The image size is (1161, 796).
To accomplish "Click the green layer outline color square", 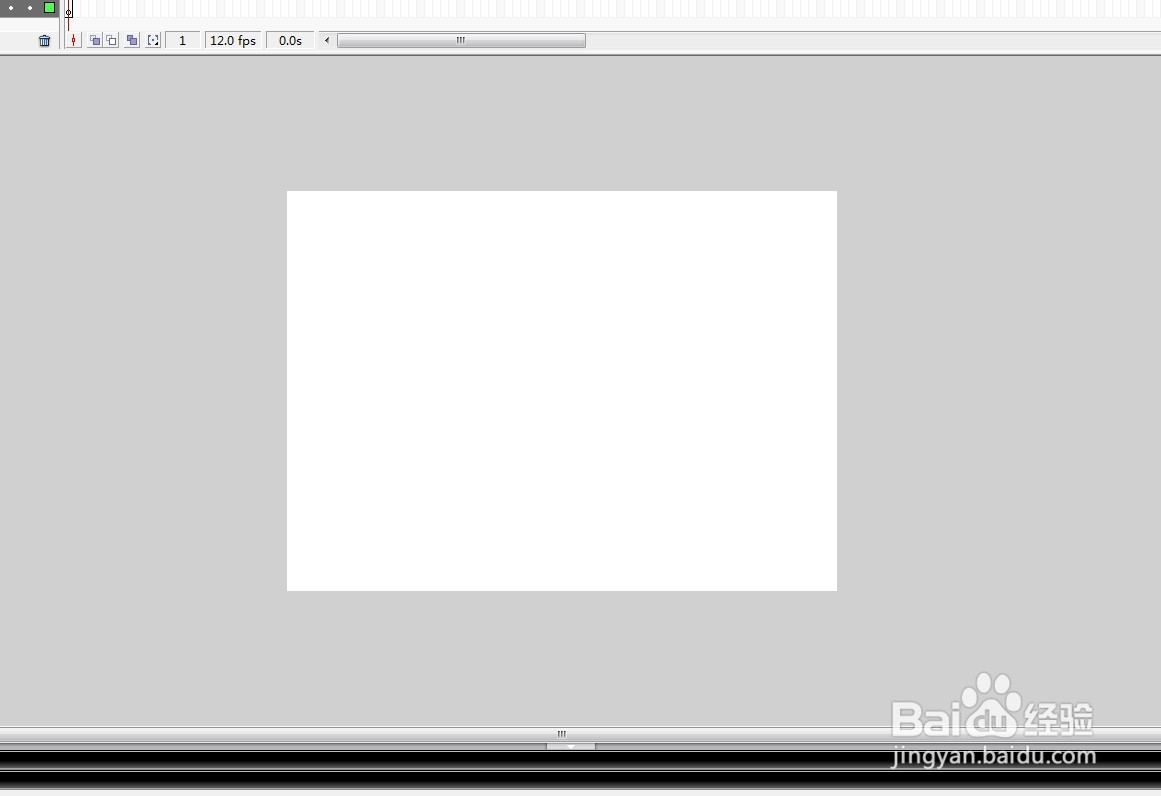I will tap(50, 7).
